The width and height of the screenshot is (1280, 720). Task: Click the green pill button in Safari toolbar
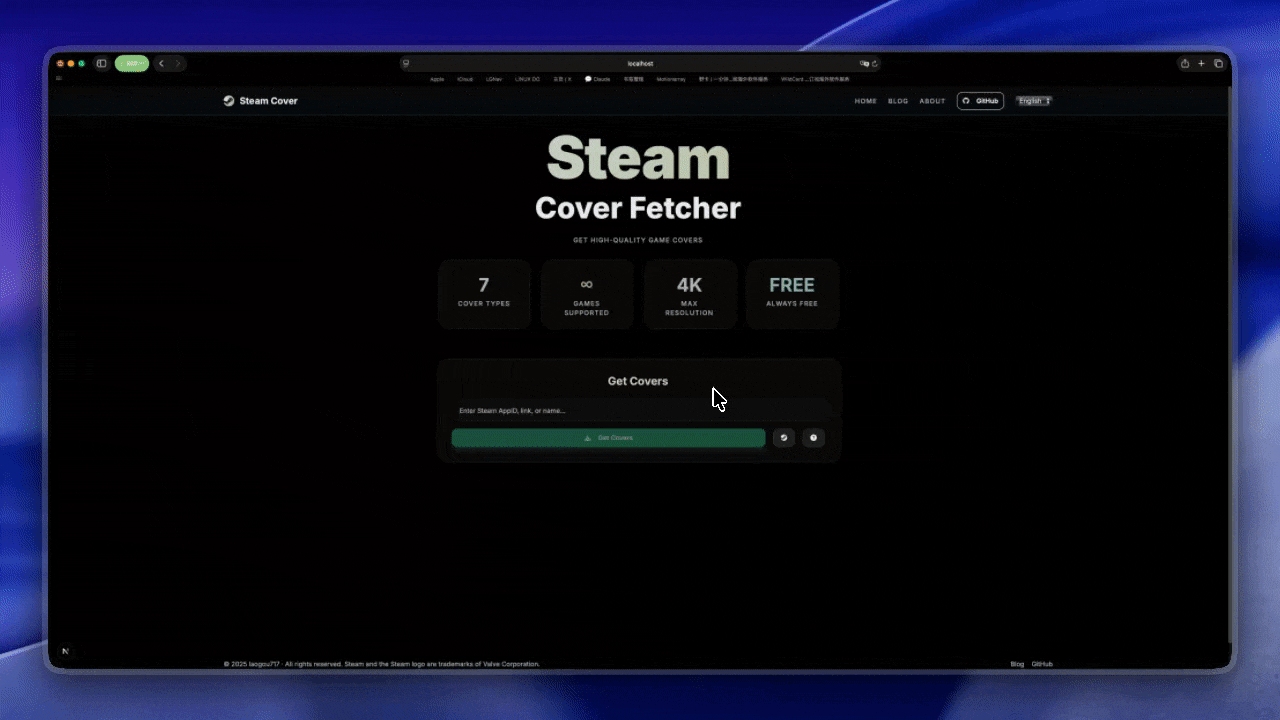click(132, 64)
